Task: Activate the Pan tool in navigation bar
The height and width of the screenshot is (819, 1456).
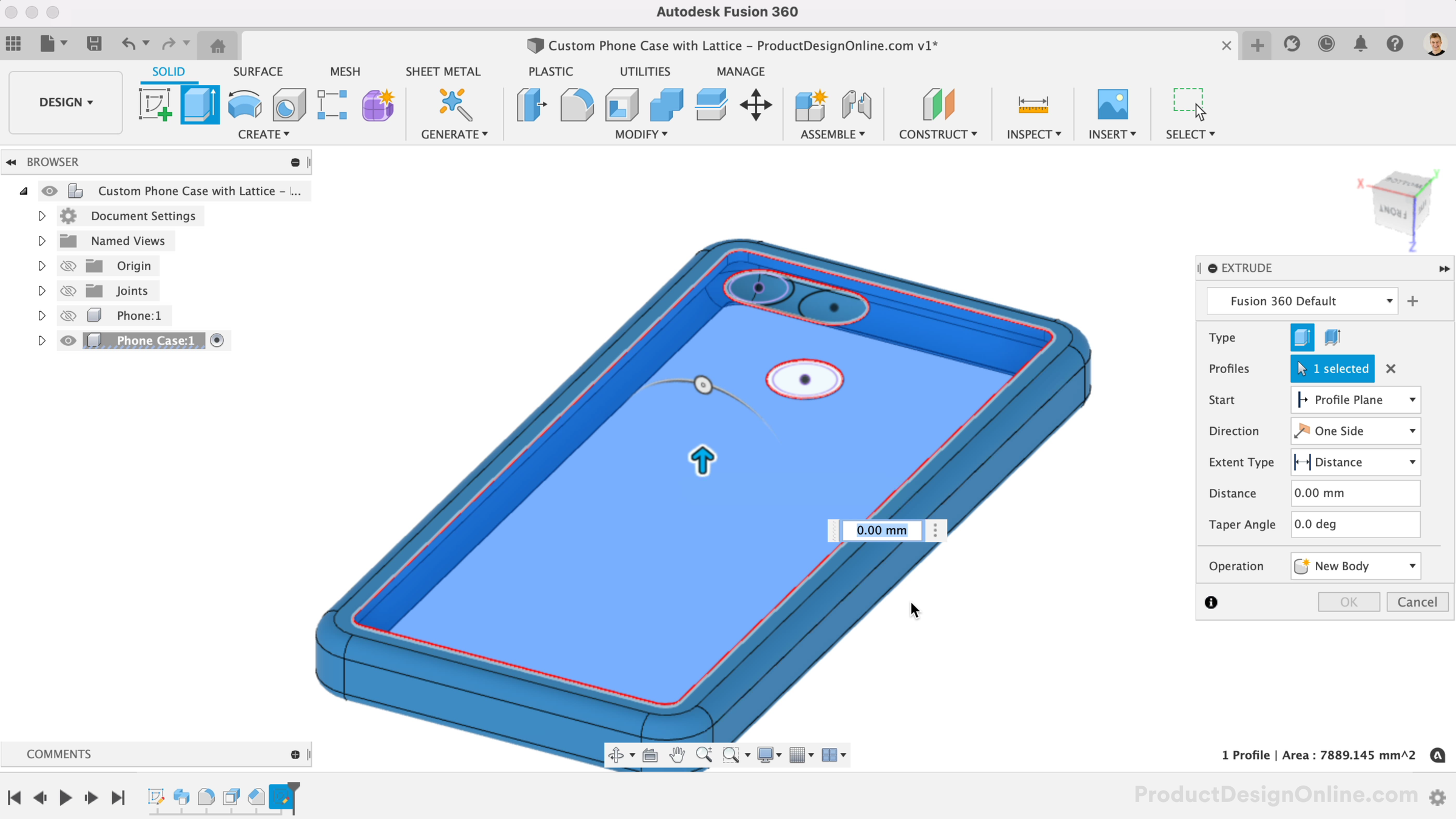Action: tap(678, 754)
